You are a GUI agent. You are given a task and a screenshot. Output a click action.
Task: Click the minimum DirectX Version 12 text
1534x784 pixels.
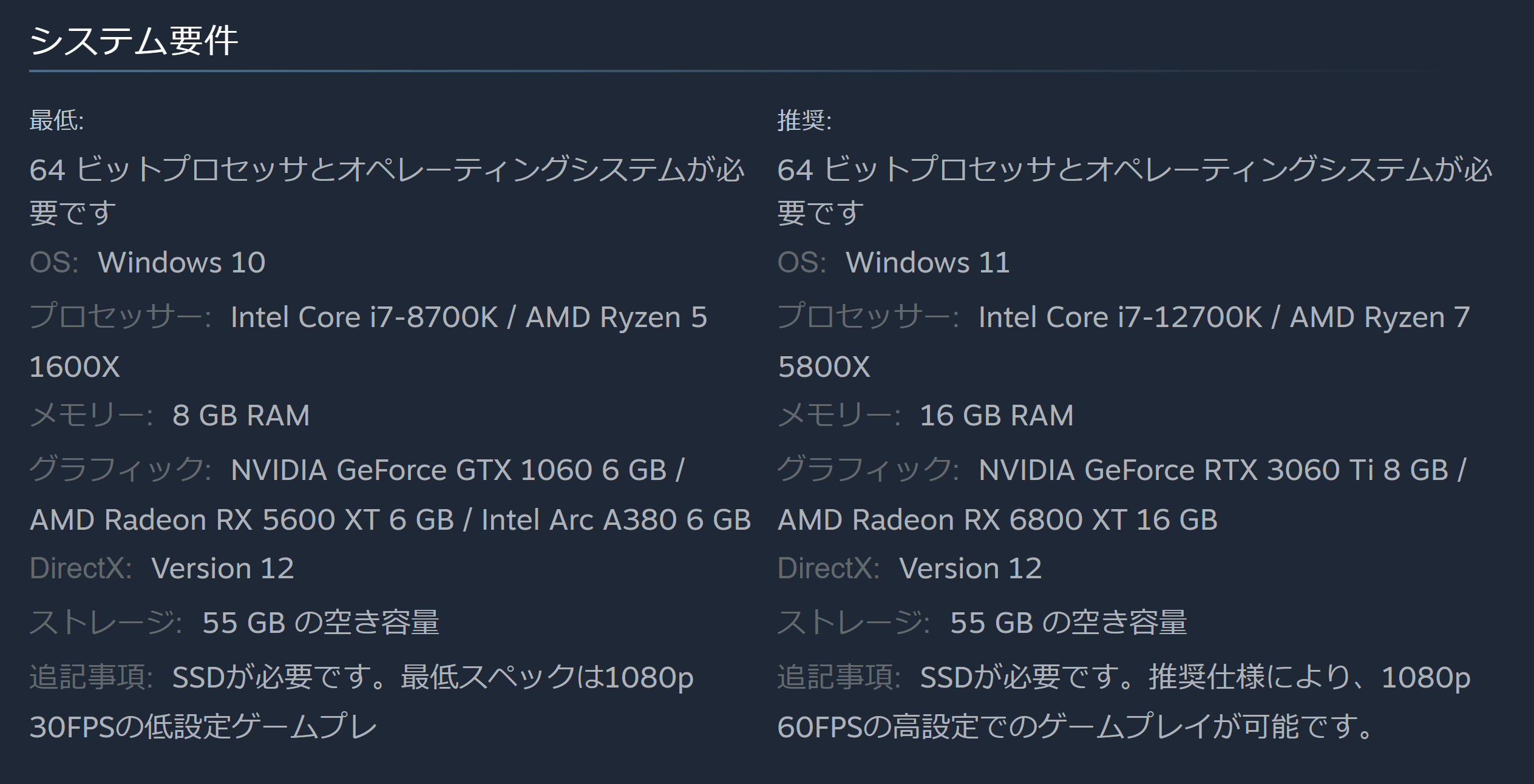click(x=222, y=569)
